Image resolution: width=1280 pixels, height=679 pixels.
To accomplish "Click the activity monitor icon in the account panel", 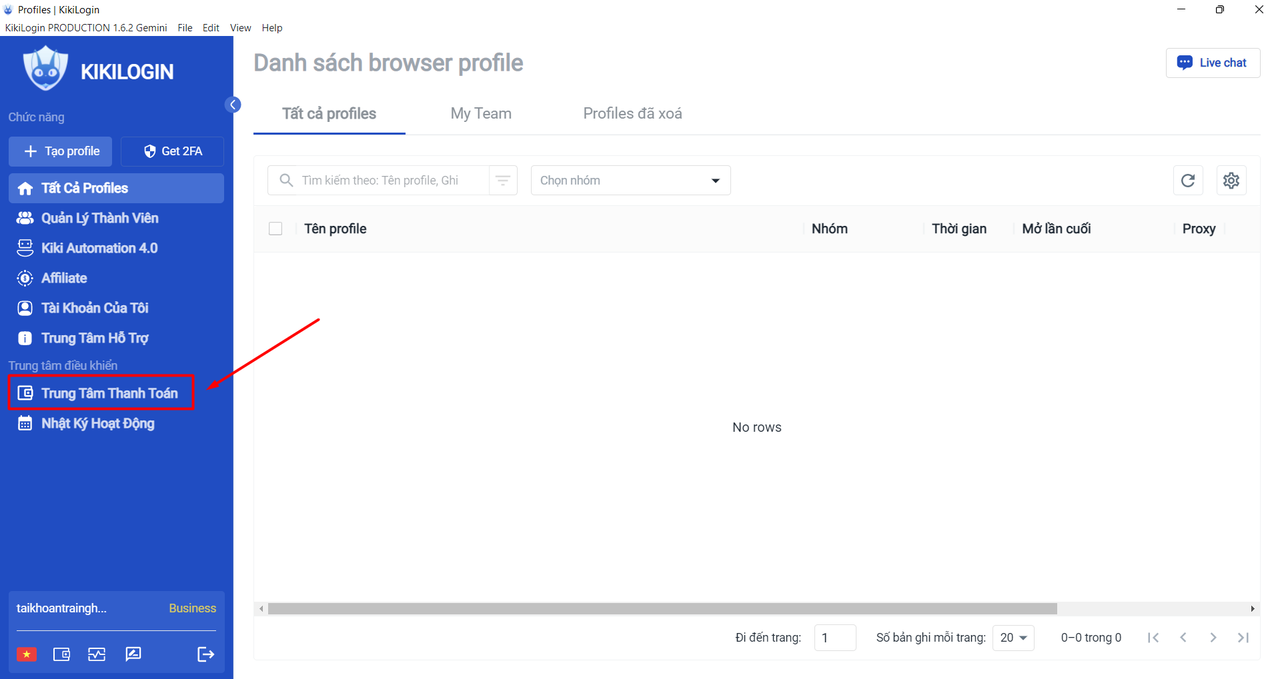I will point(96,654).
